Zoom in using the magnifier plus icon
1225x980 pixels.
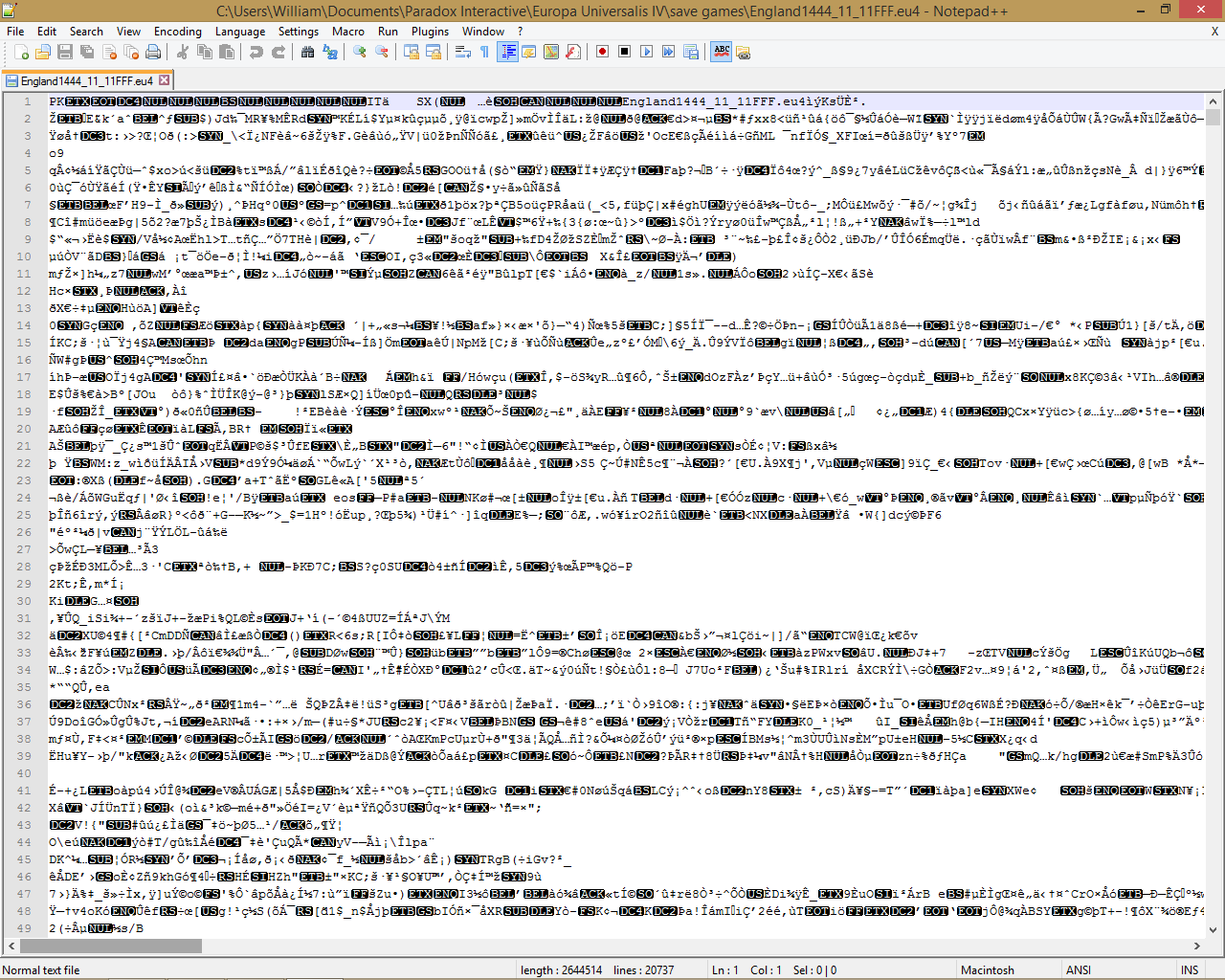[360, 52]
